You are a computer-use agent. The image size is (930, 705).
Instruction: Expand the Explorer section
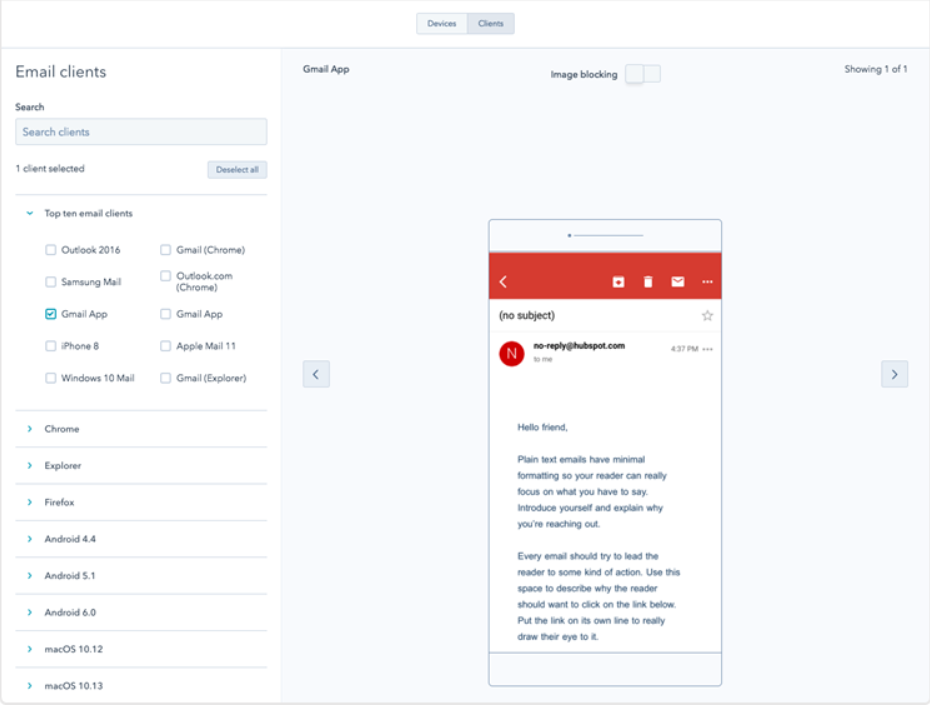(x=30, y=465)
